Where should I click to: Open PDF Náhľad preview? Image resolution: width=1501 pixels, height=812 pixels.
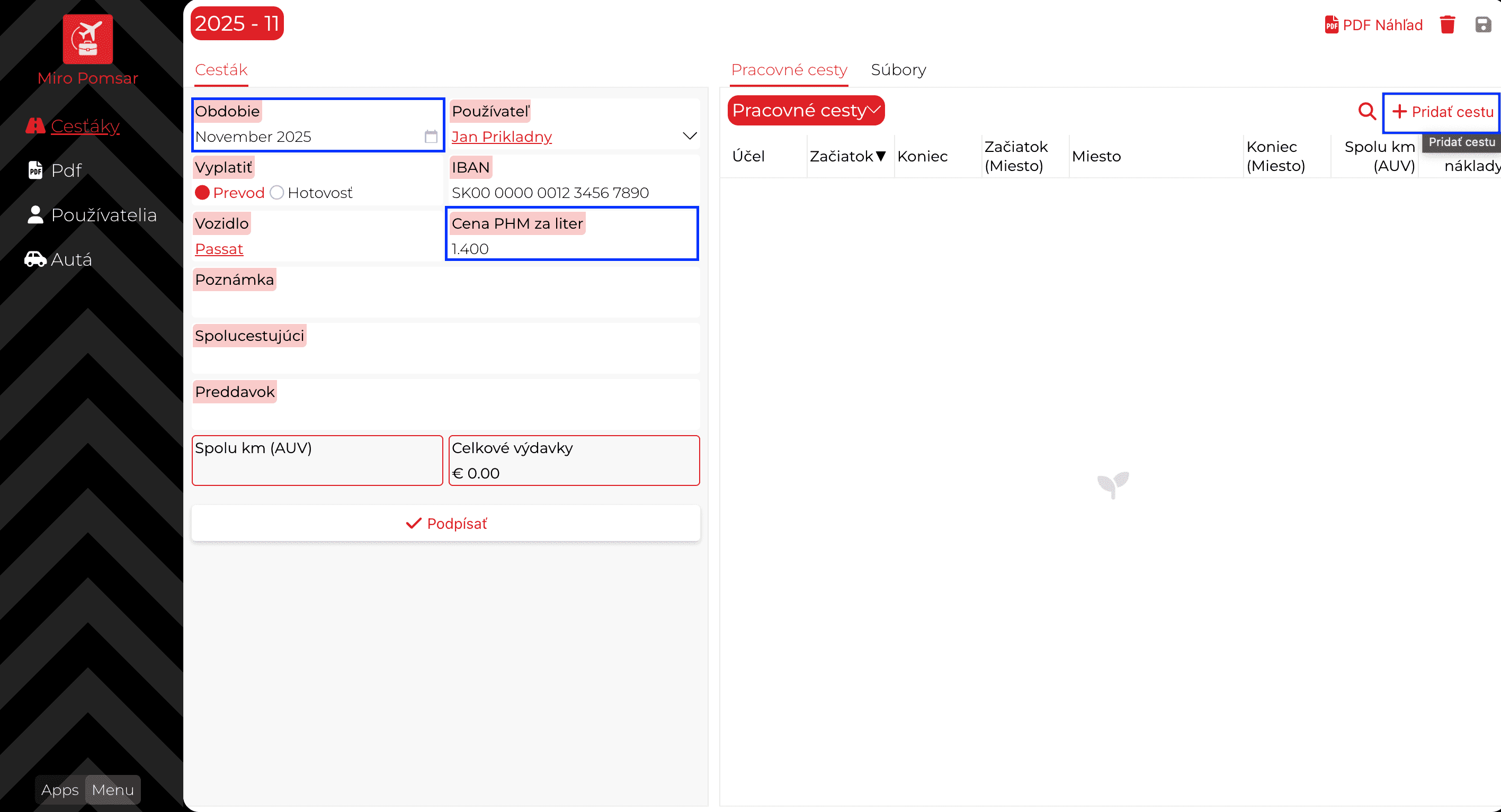point(1373,24)
